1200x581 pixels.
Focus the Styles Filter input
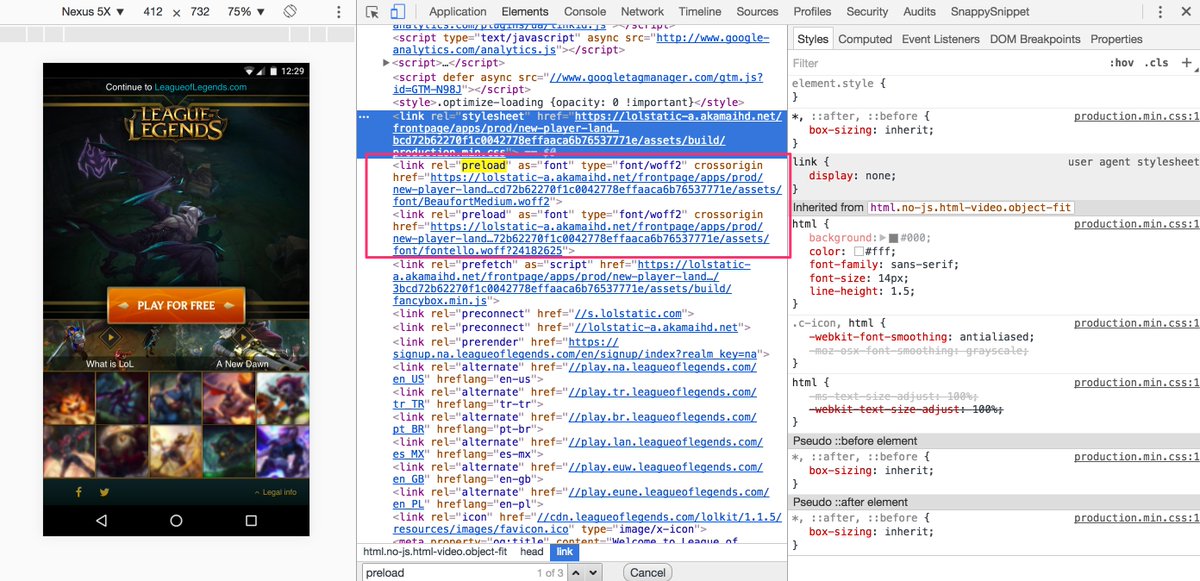click(945, 63)
